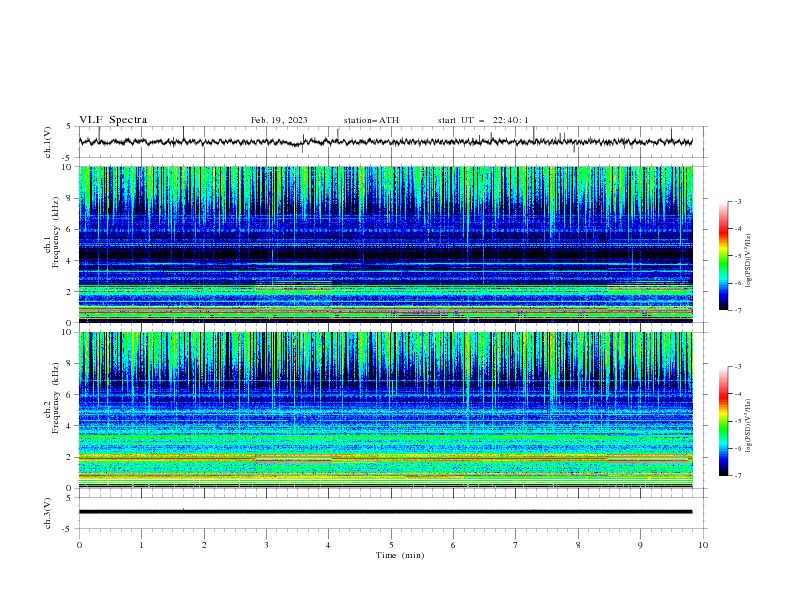Select the "Time (min)" x-axis label
Screen dimensions: 792x612
point(400,555)
